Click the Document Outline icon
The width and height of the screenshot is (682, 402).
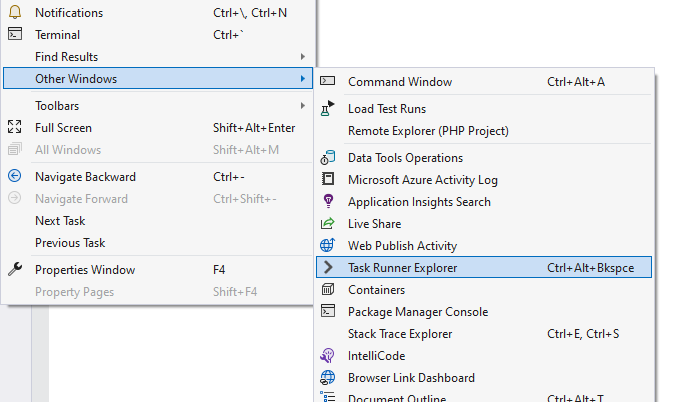[328, 397]
